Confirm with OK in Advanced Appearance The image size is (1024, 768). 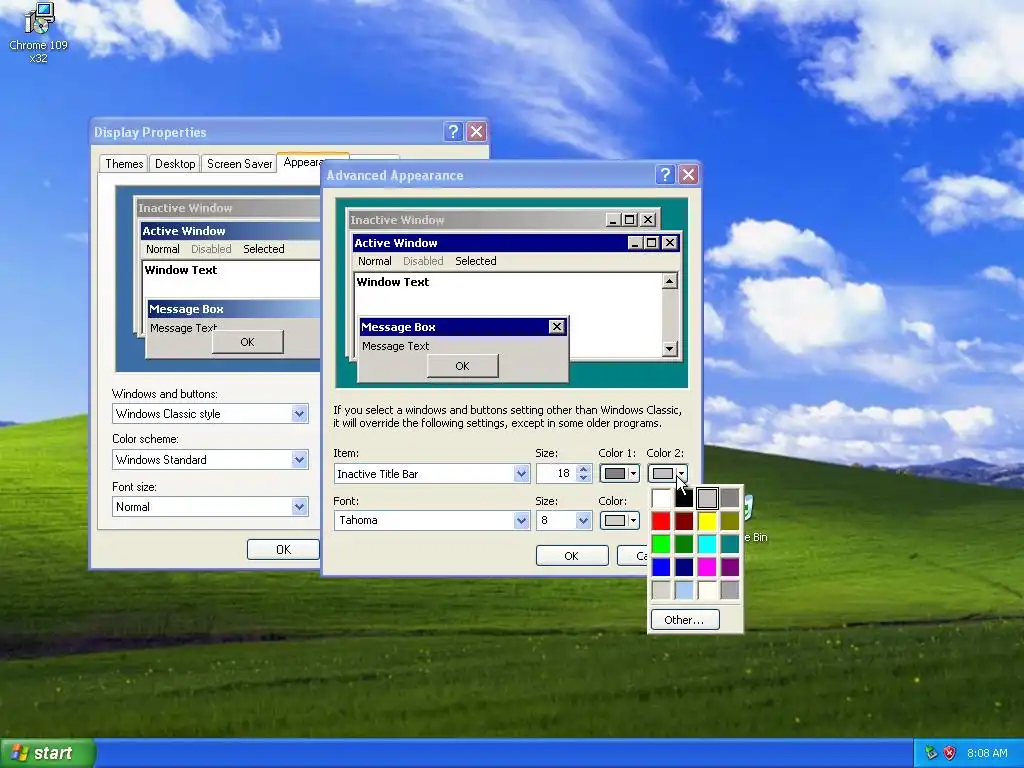tap(571, 556)
